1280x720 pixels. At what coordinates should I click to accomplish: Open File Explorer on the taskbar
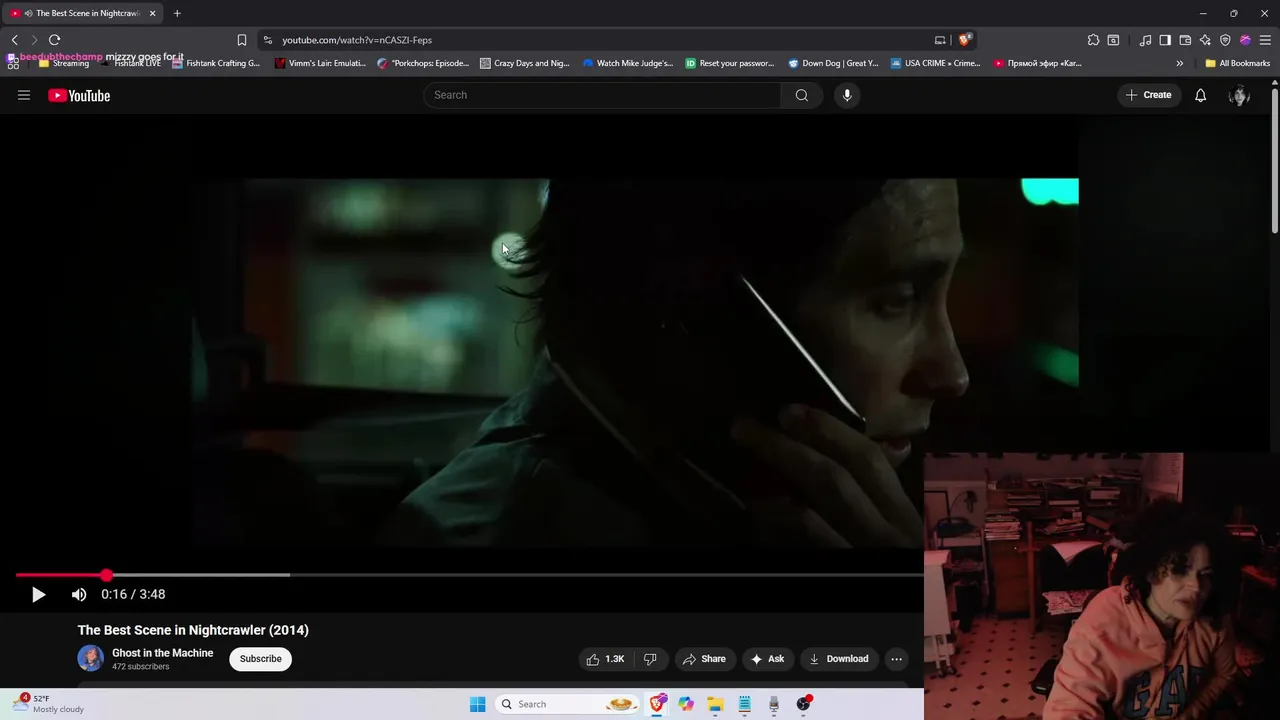coord(715,704)
